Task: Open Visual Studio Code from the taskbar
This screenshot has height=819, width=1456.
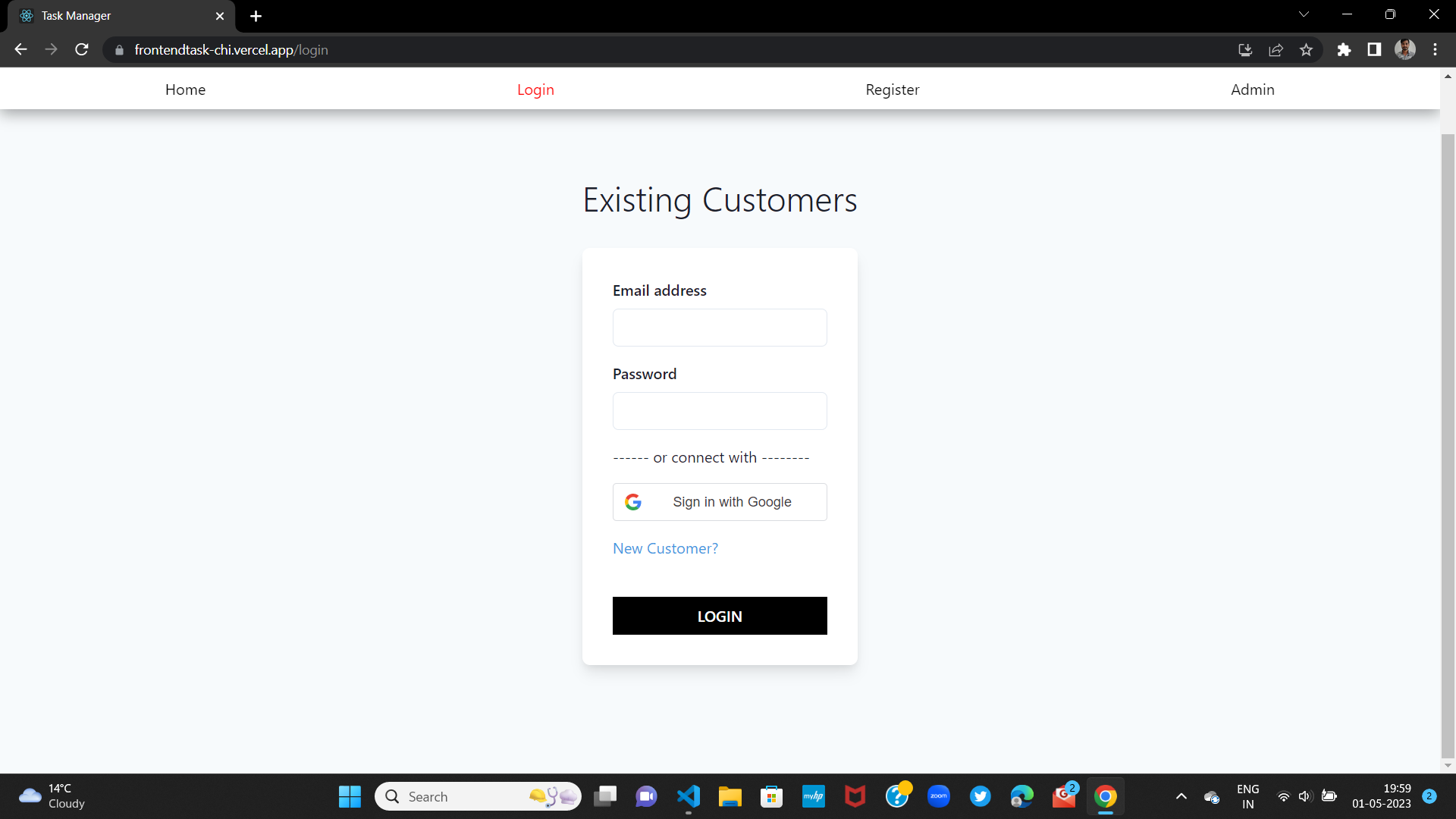Action: (689, 796)
